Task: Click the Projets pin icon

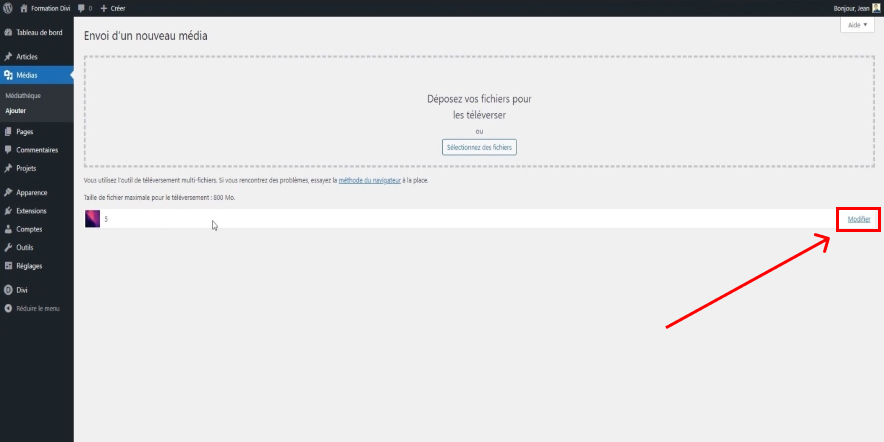Action: click(8, 169)
